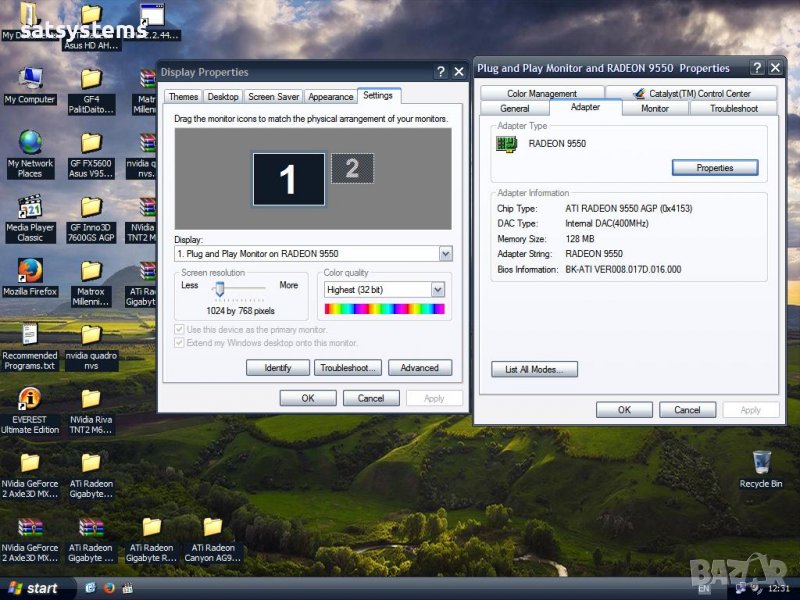Viewport: 800px width, 600px height.
Task: Open the Recycle Bin icon
Action: (x=761, y=463)
